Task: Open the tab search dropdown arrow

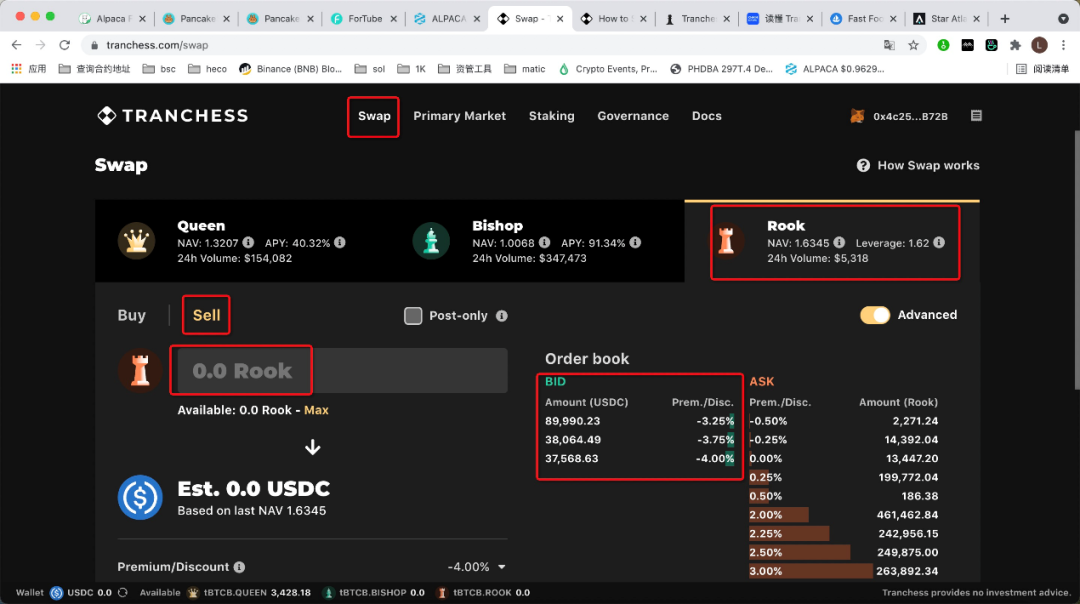Action: pyautogui.click(x=1063, y=19)
